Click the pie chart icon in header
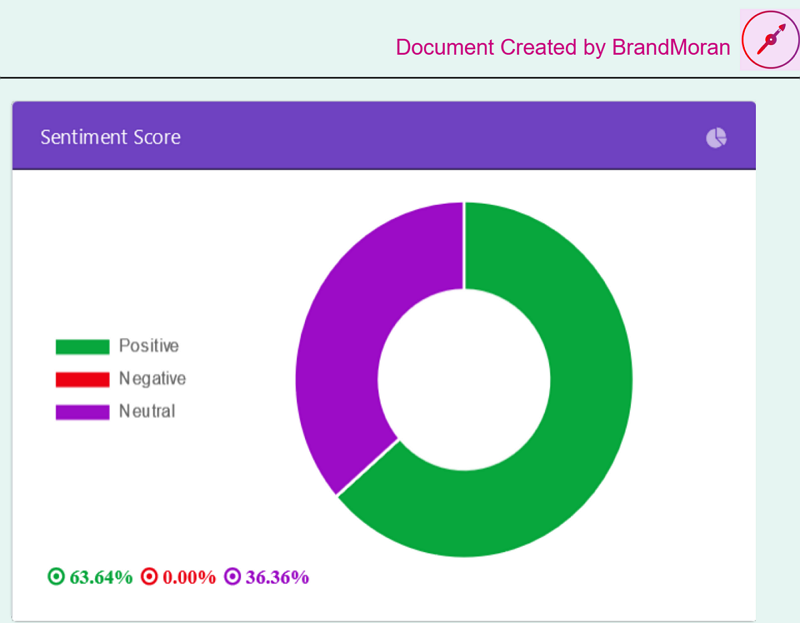Viewport: 800px width, 623px height. coord(716,138)
